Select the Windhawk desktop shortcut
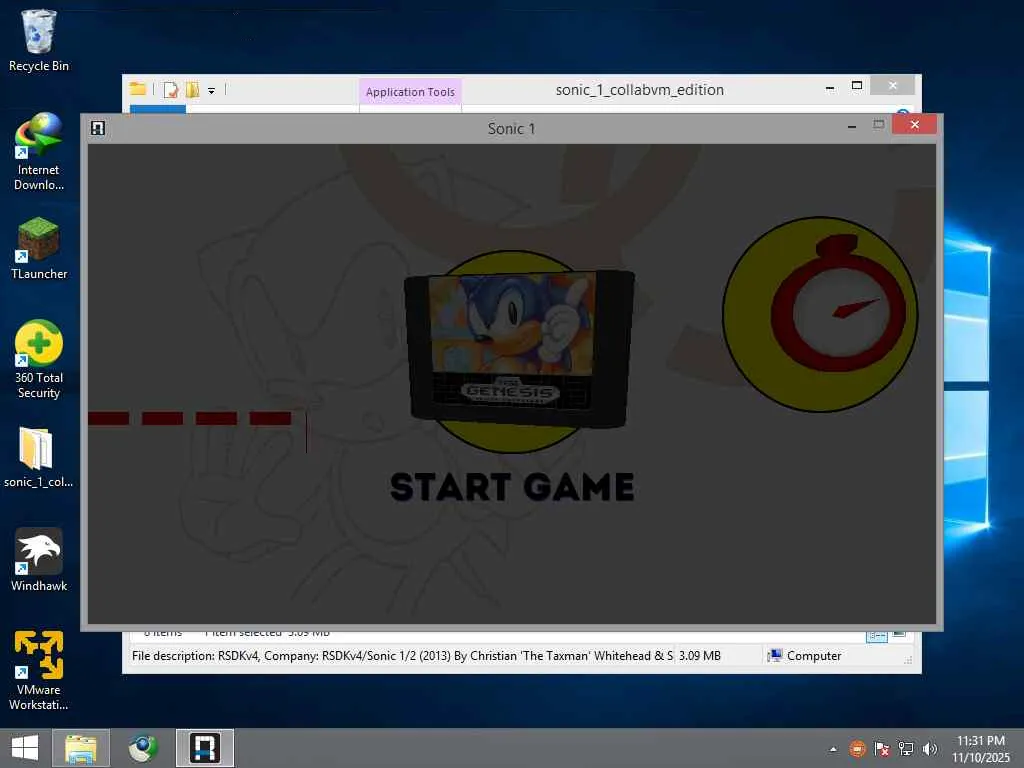This screenshot has height=768, width=1024. [39, 560]
